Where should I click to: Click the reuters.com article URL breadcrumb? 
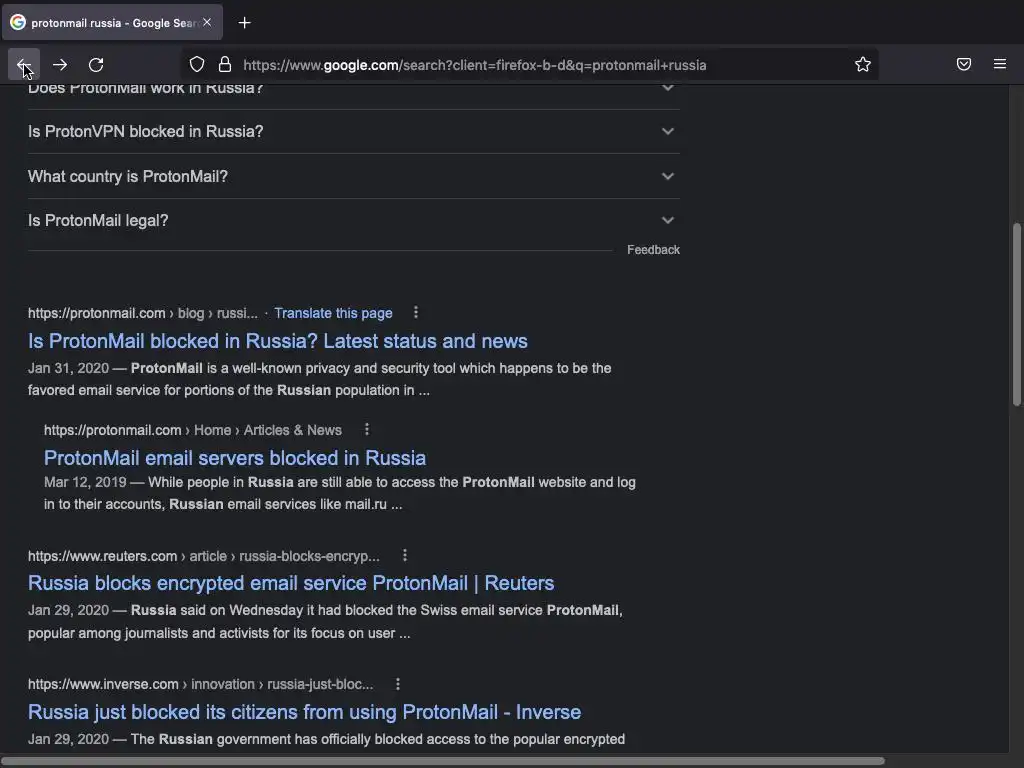coord(203,556)
